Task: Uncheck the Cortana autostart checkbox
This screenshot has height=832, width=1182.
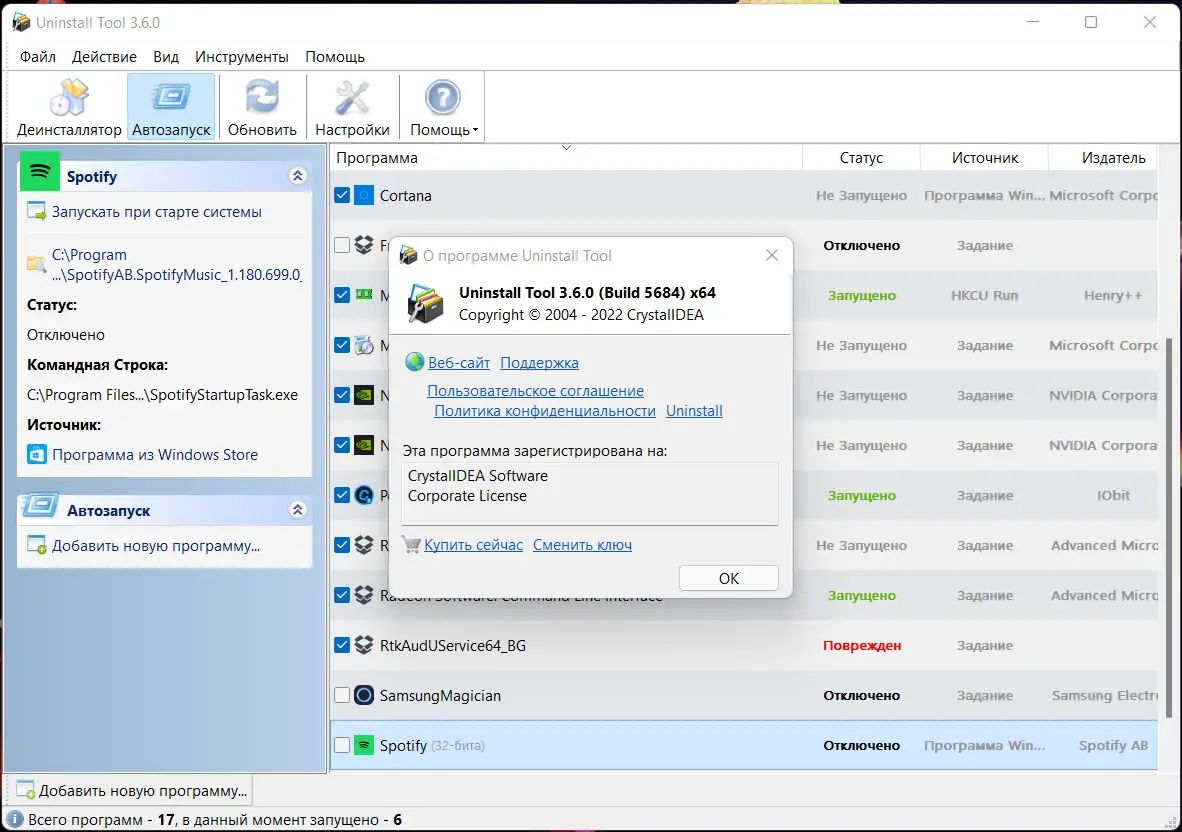Action: coord(341,195)
